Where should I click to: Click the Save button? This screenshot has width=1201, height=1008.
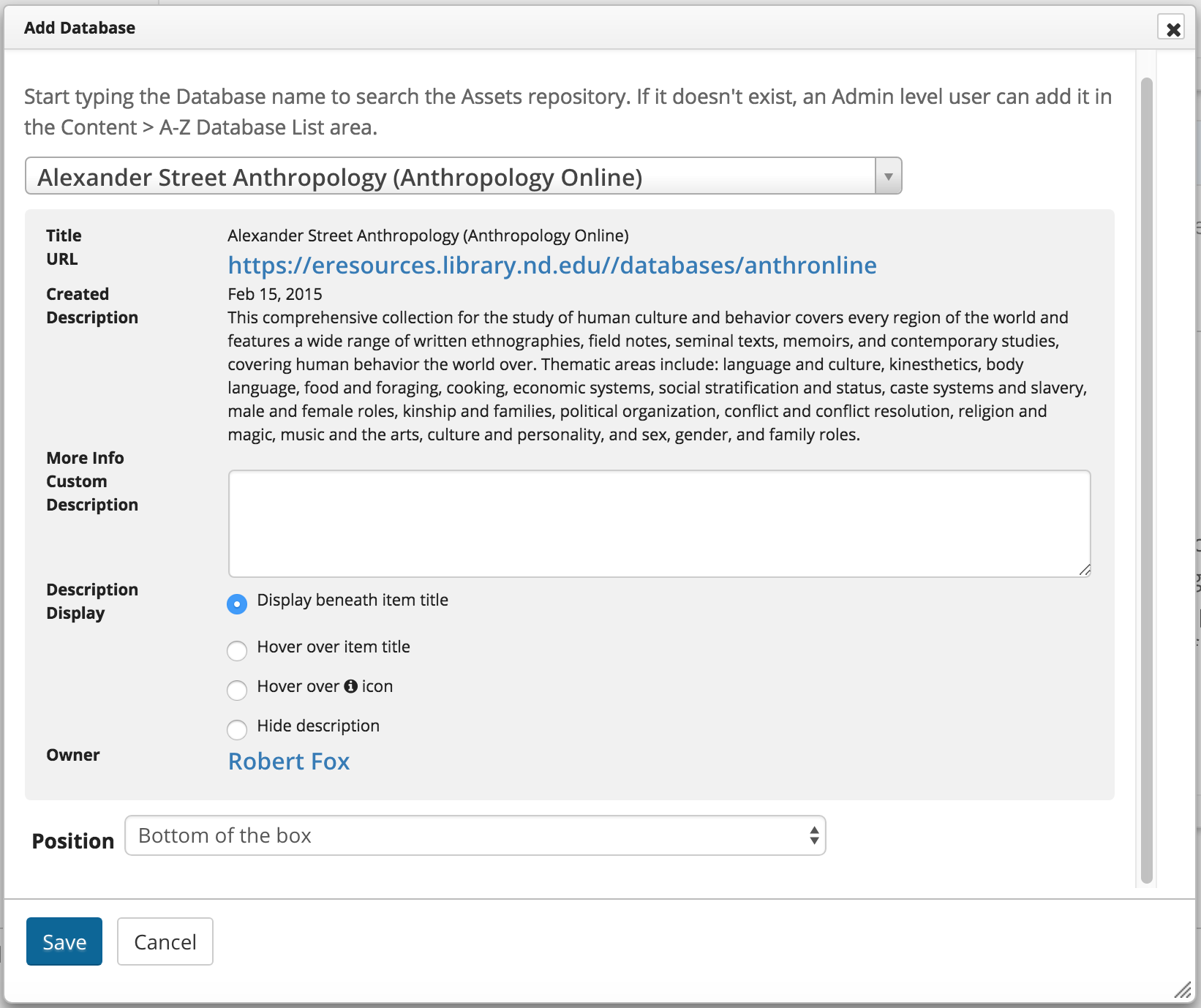point(64,941)
